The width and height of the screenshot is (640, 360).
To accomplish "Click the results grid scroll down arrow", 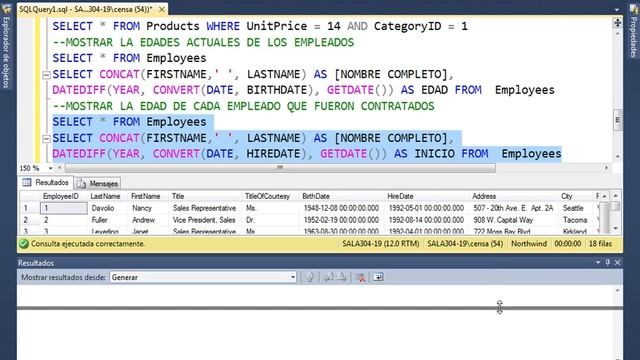I will click(x=616, y=229).
